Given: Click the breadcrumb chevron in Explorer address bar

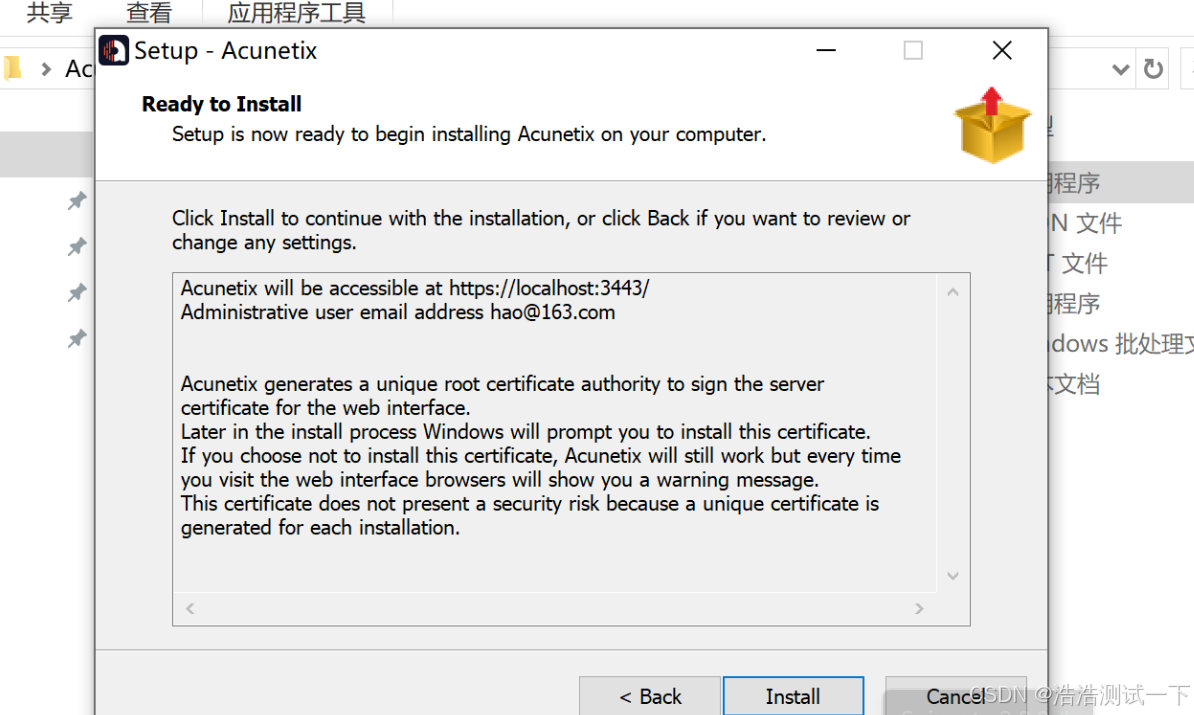Looking at the screenshot, I should [x=46, y=69].
